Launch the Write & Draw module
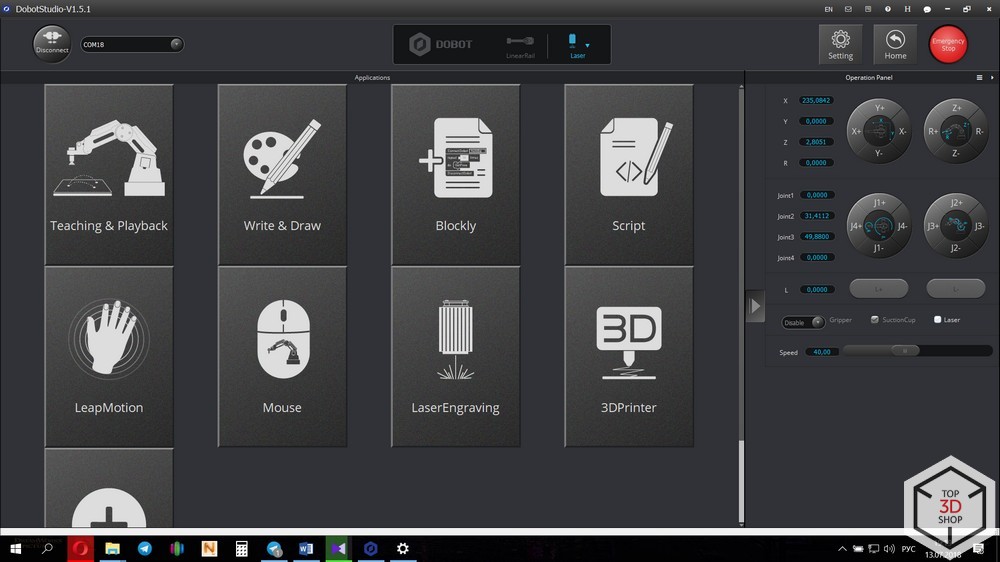Screen dimensions: 1000x562 pos(283,175)
